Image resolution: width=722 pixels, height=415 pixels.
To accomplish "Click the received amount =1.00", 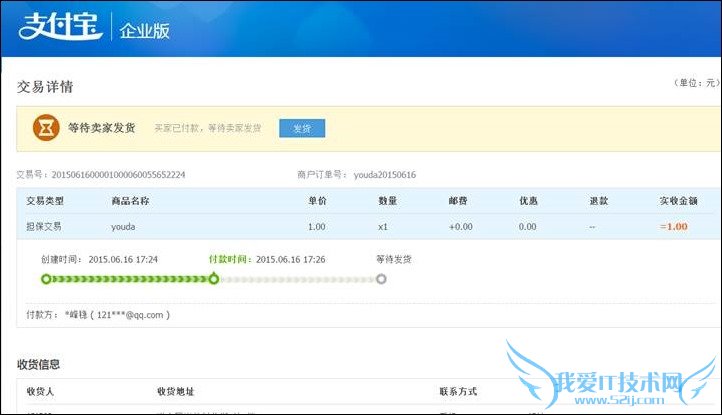I will [x=674, y=227].
